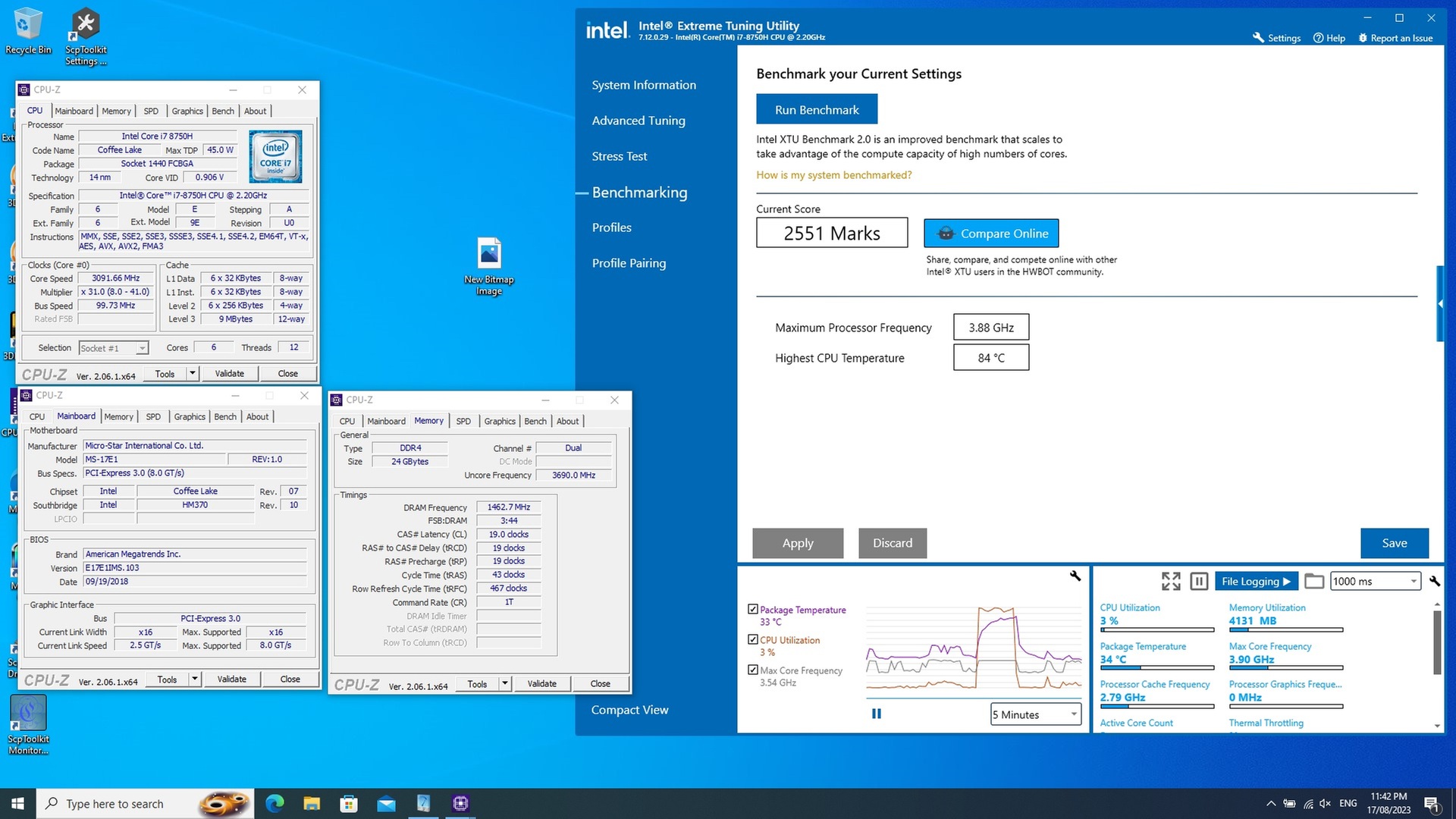Pause the monitor panel updates
The image size is (1456, 819).
(1199, 581)
